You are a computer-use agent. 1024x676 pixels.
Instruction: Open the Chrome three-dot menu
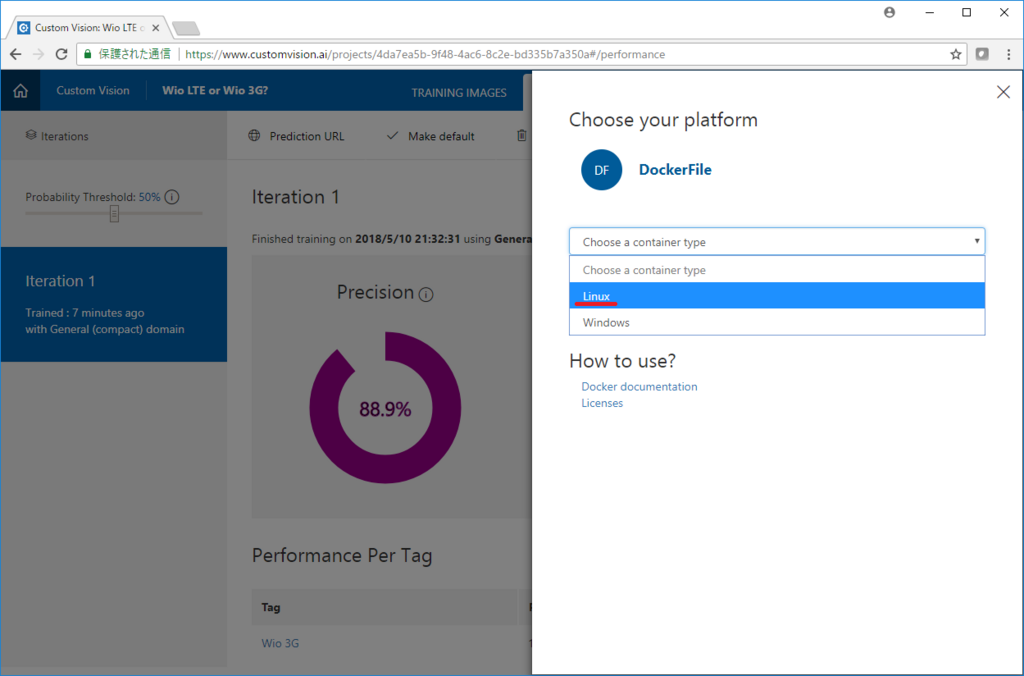1008,54
